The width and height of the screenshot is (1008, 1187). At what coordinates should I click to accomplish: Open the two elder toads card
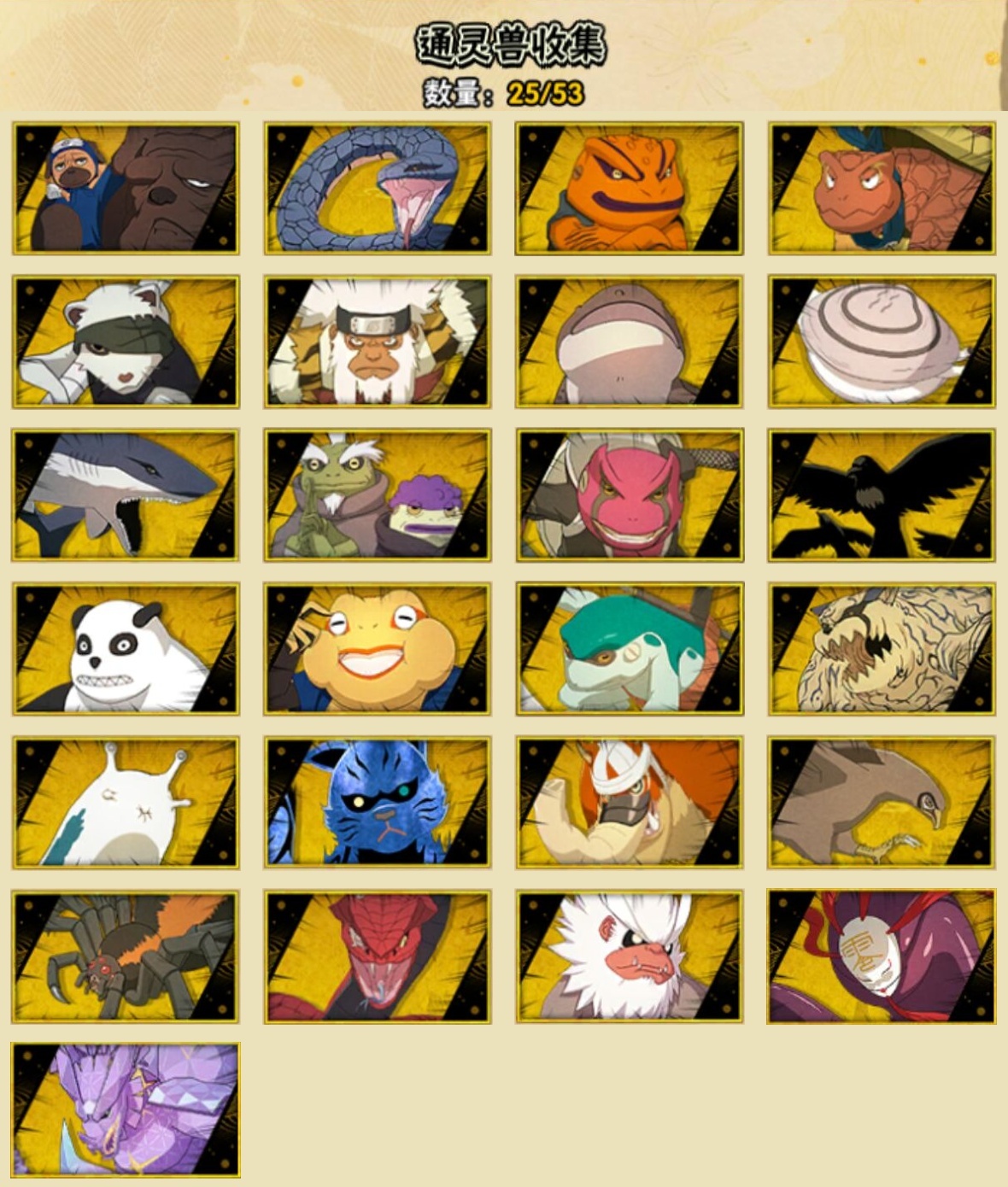click(x=378, y=495)
